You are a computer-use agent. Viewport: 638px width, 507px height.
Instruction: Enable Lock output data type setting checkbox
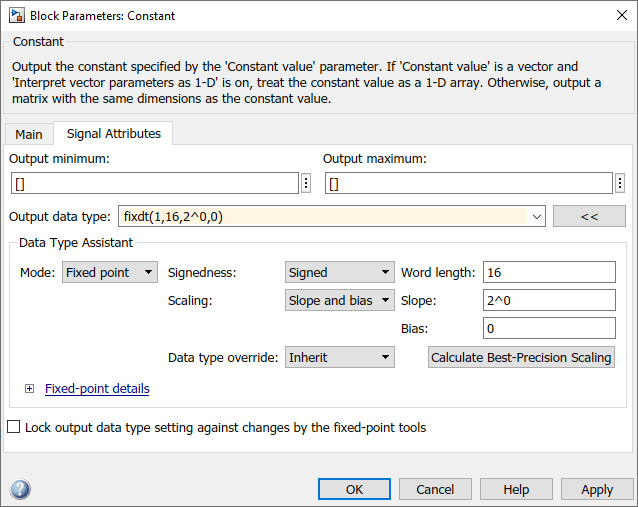(x=14, y=428)
